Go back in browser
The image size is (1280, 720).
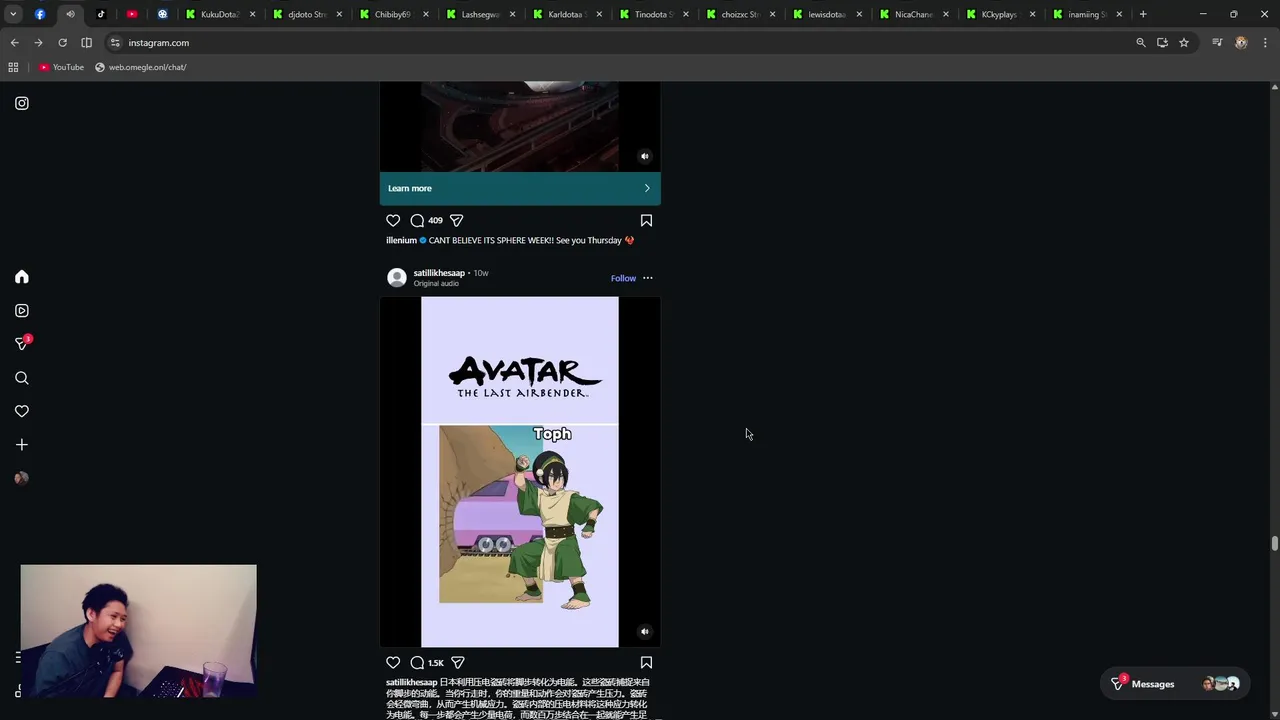14,43
